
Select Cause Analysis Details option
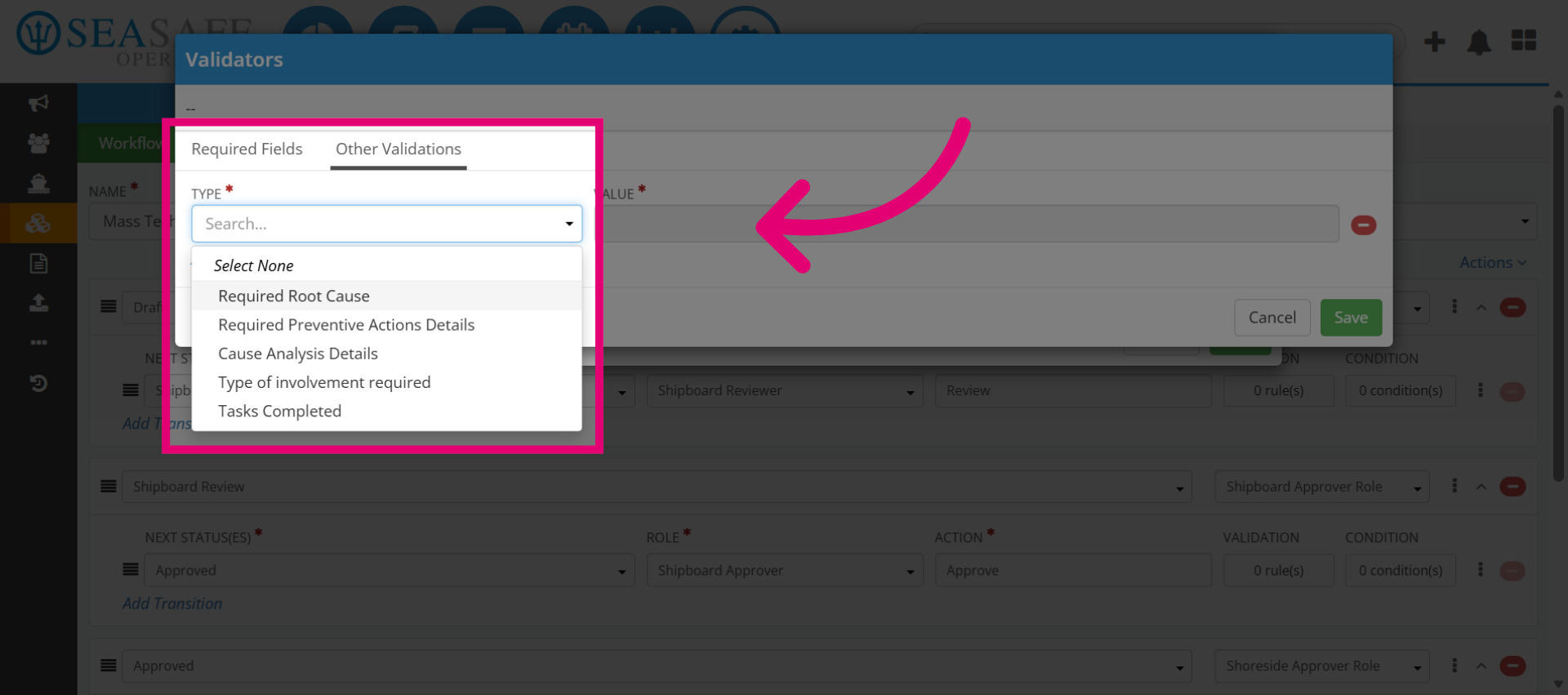(x=386, y=354)
